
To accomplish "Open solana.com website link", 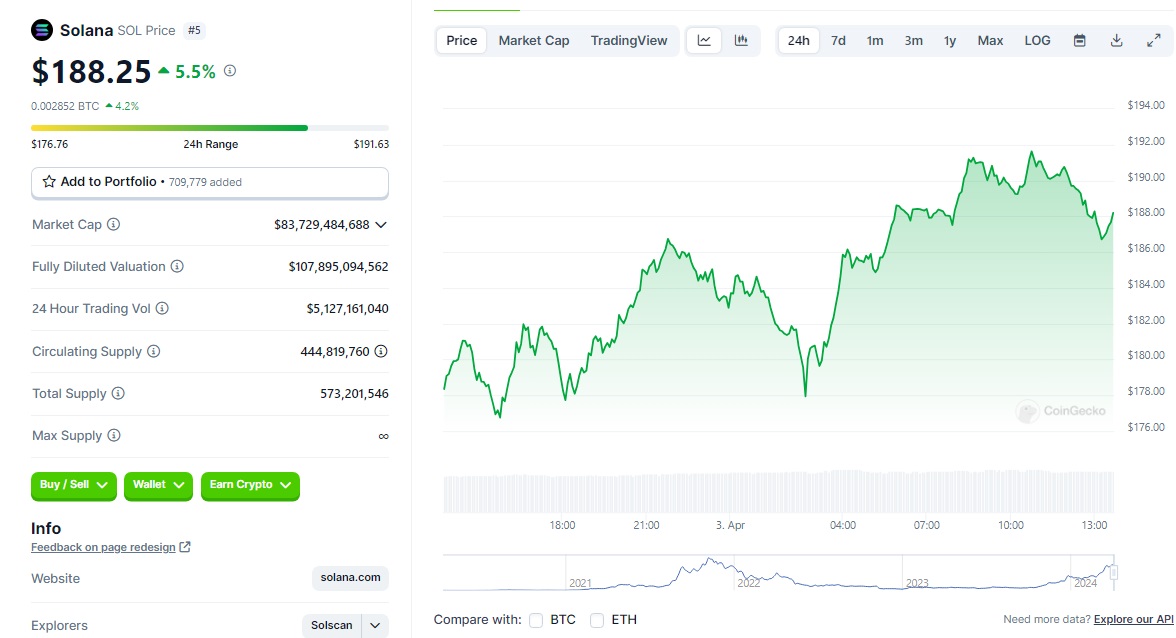I will (x=350, y=578).
